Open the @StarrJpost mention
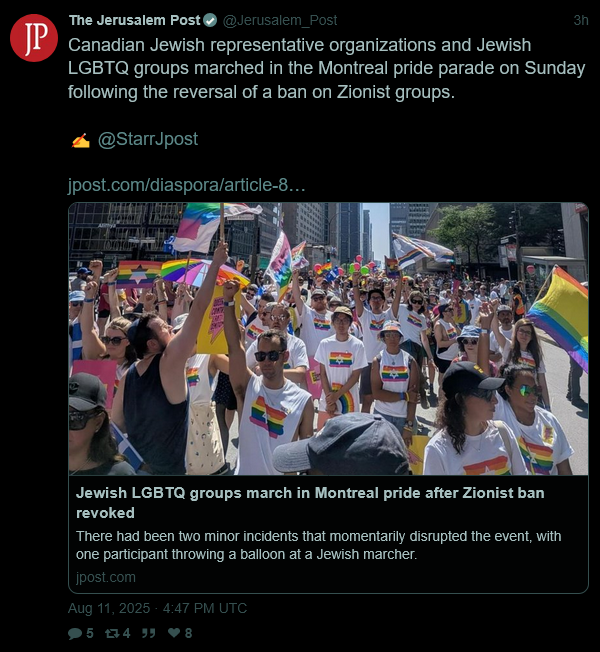This screenshot has width=600, height=652. point(148,139)
